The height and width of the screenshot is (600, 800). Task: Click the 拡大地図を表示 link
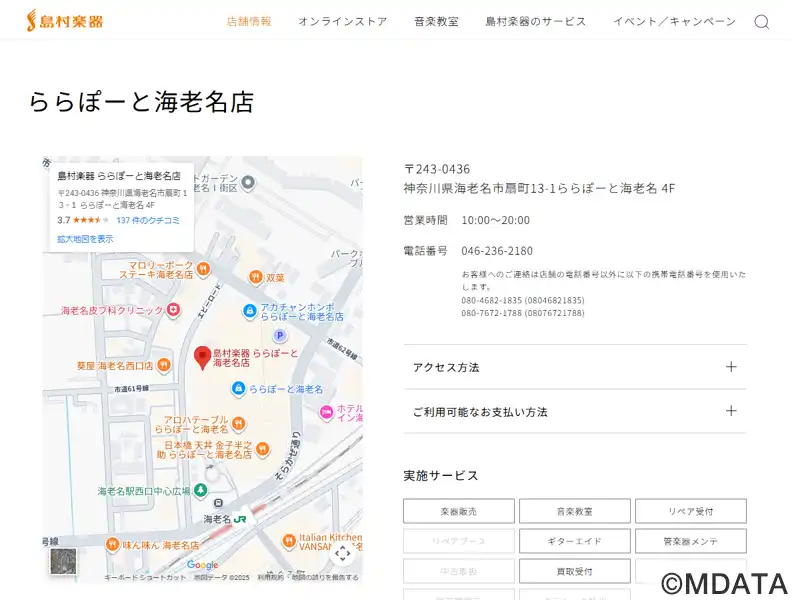pyautogui.click(x=85, y=239)
